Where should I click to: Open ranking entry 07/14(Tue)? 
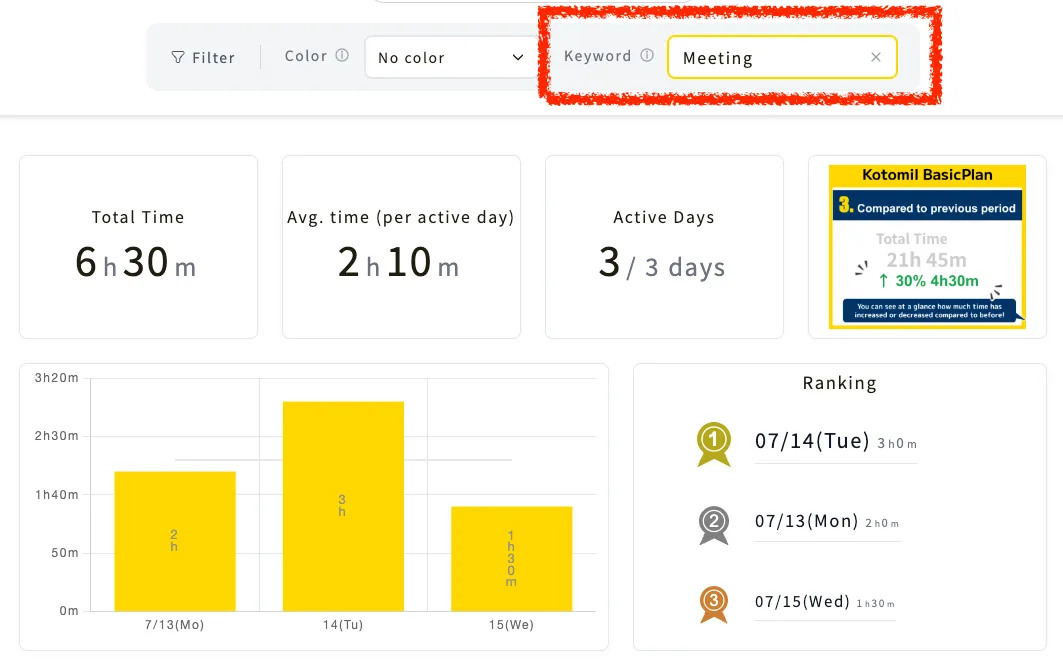(x=836, y=442)
